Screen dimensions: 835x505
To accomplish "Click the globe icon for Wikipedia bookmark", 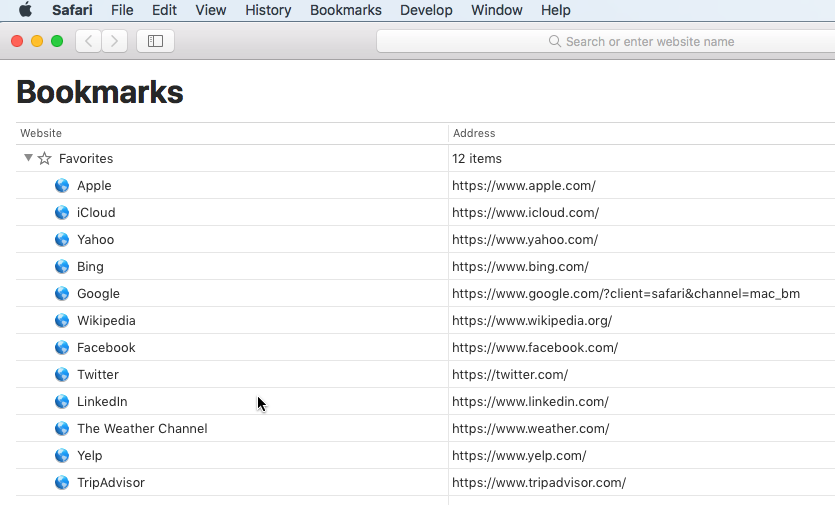I will [x=62, y=321].
